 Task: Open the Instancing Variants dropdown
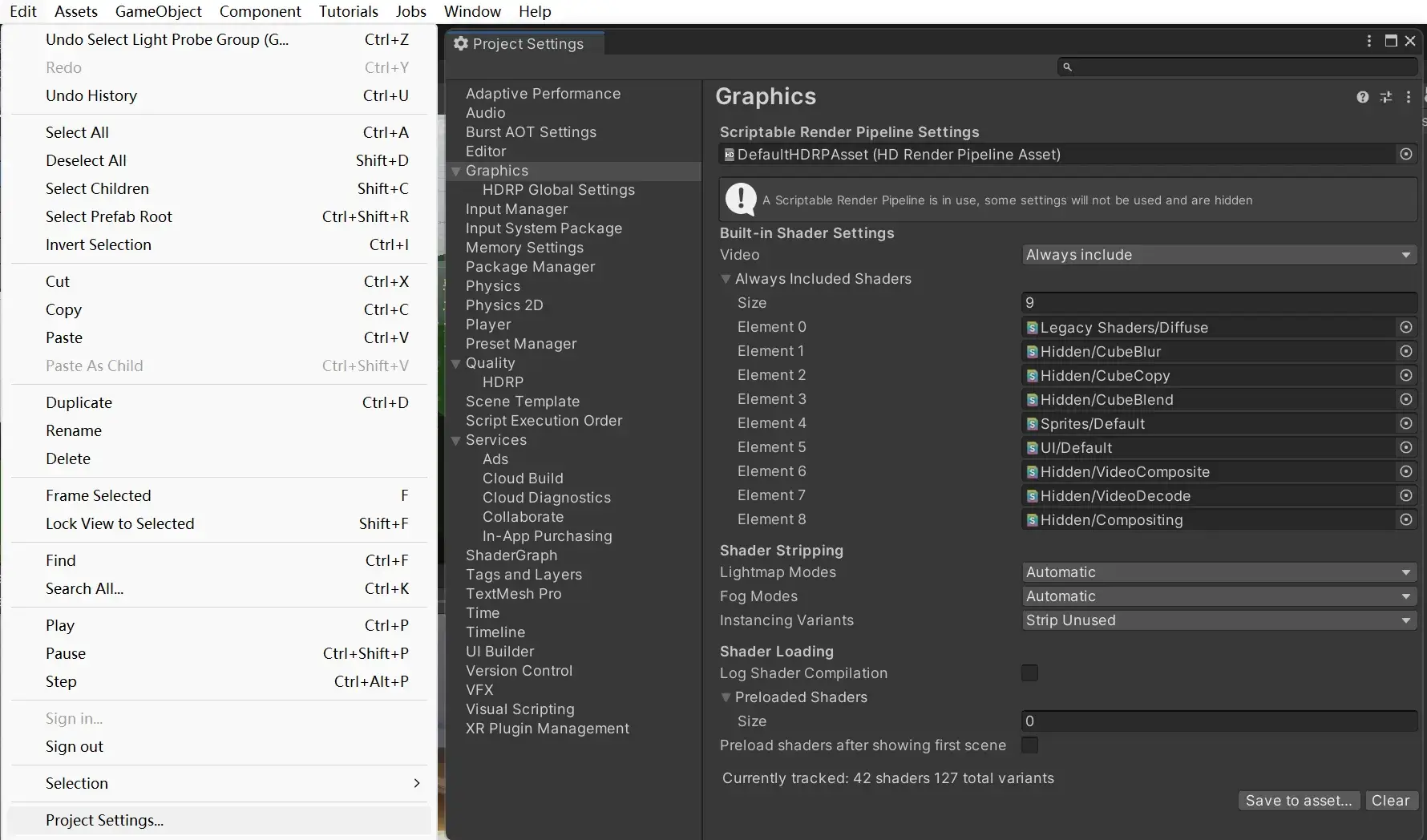[x=1219, y=620]
